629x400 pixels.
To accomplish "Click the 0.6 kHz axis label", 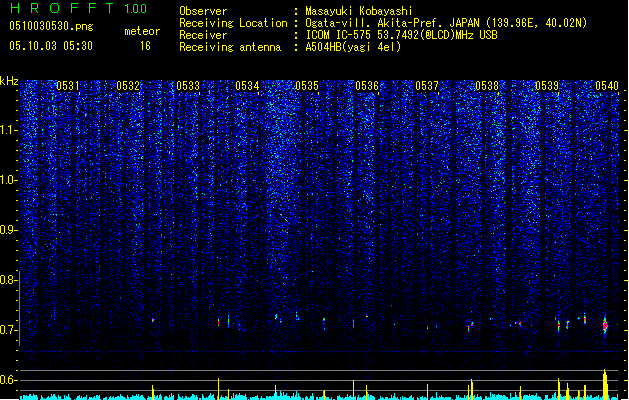I will 8,380.
